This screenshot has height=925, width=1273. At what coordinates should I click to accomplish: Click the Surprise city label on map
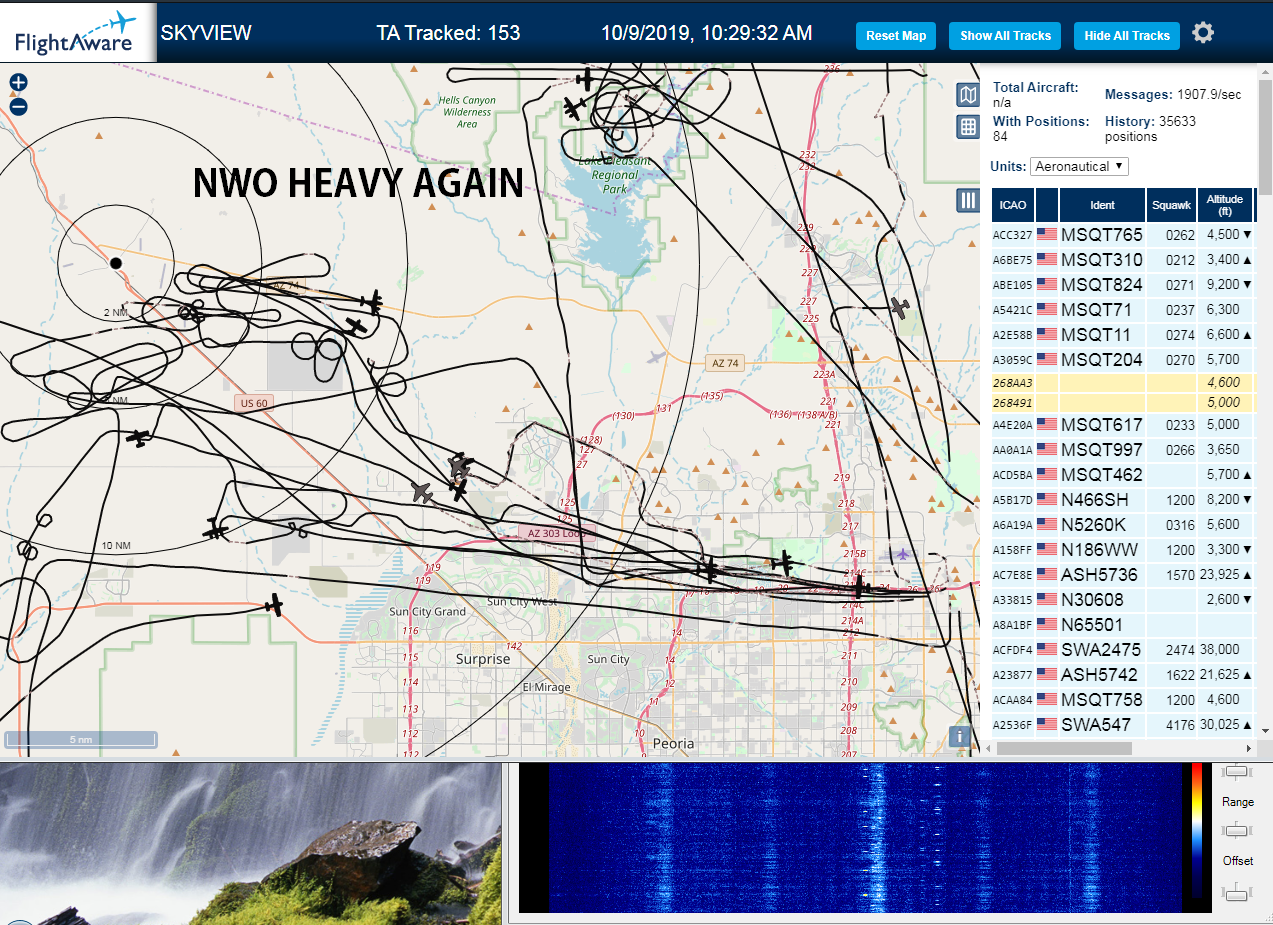point(483,659)
